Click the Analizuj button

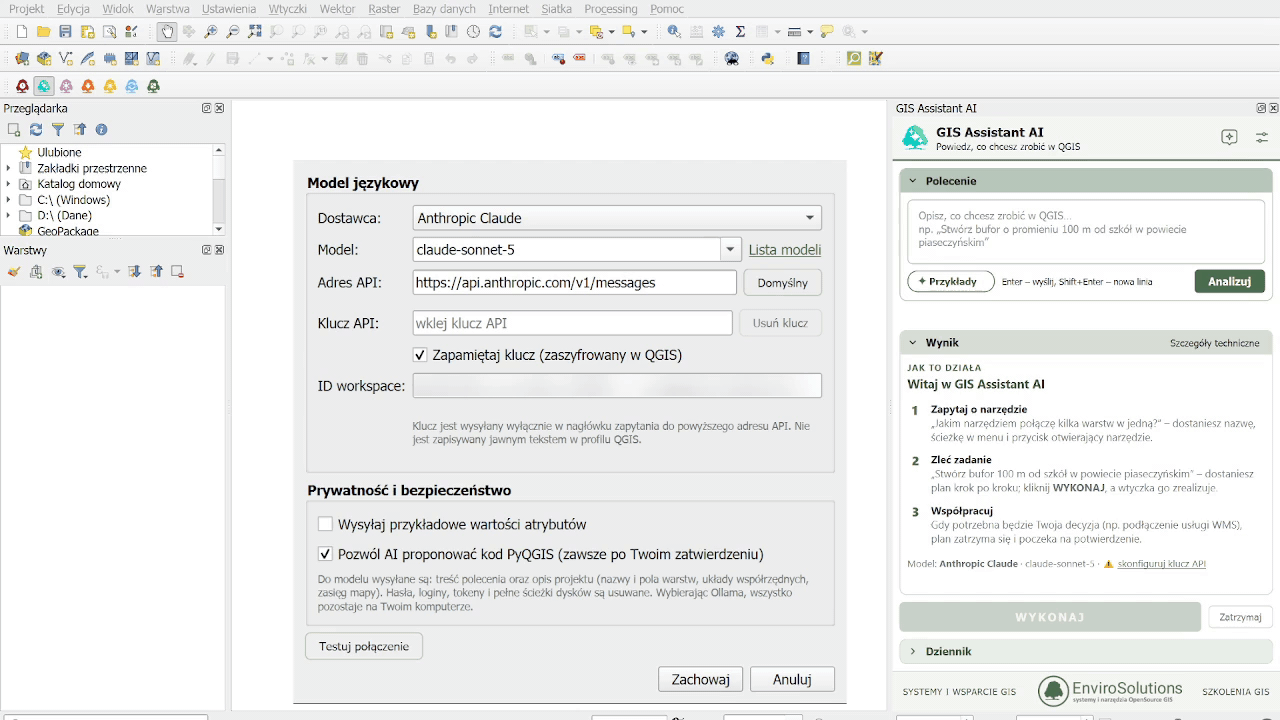pyautogui.click(x=1229, y=281)
